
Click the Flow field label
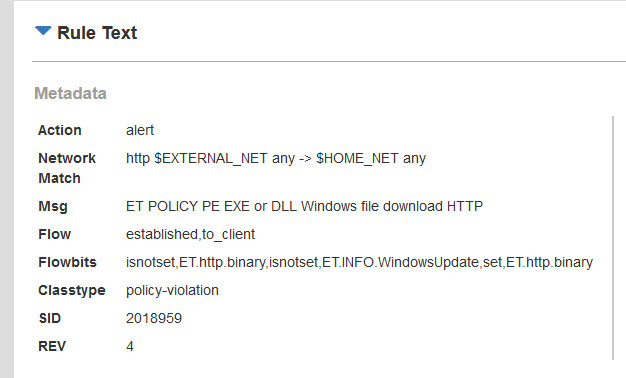point(54,234)
